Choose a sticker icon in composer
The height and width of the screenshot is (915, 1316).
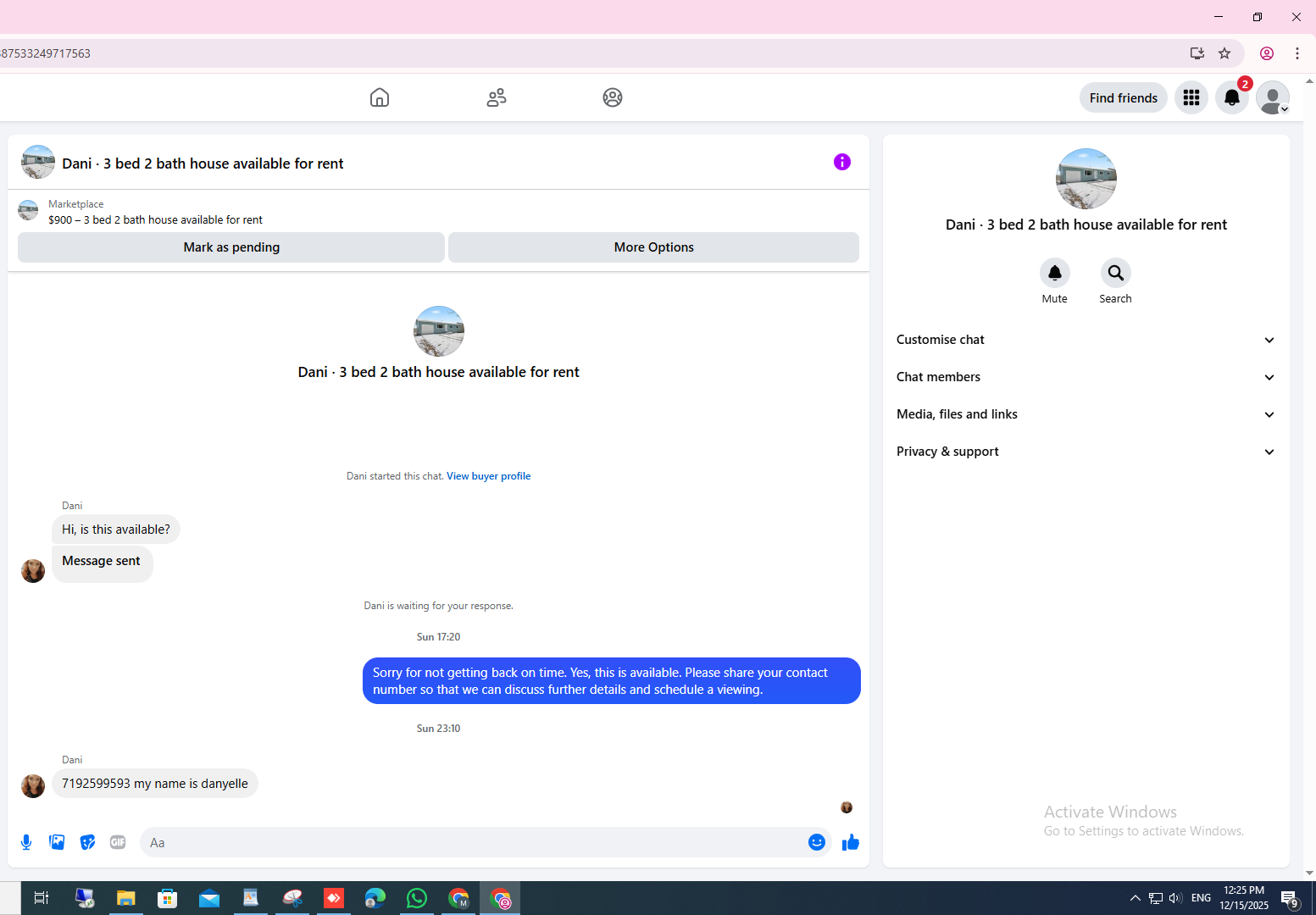click(x=87, y=842)
